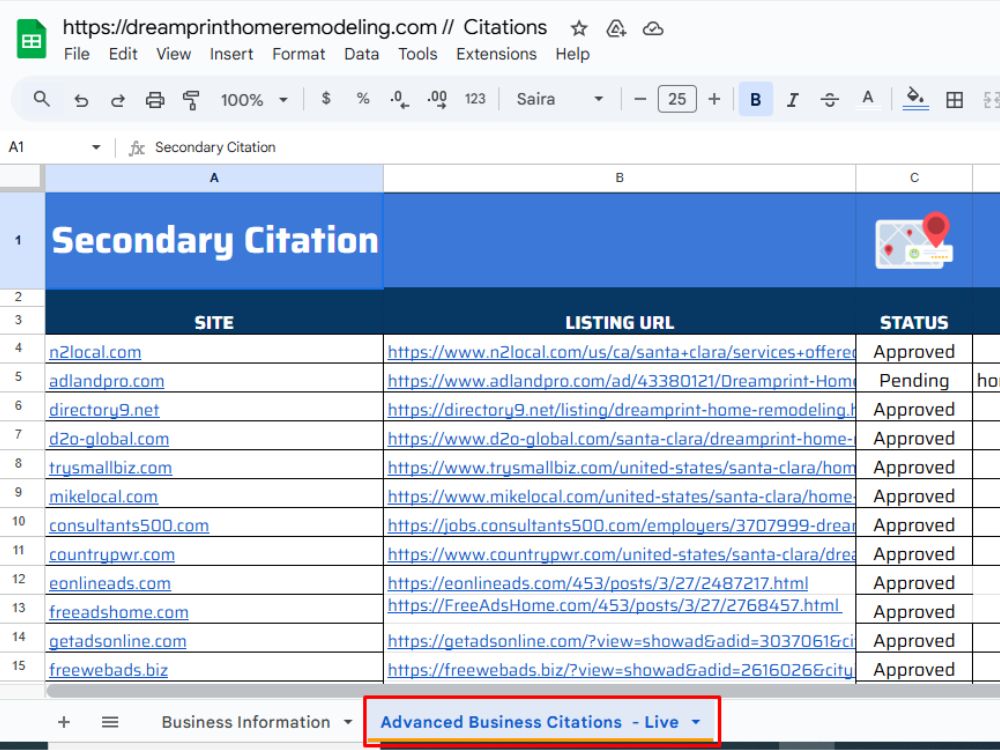The height and width of the screenshot is (750, 1000).
Task: Select column C header
Action: coord(914,178)
